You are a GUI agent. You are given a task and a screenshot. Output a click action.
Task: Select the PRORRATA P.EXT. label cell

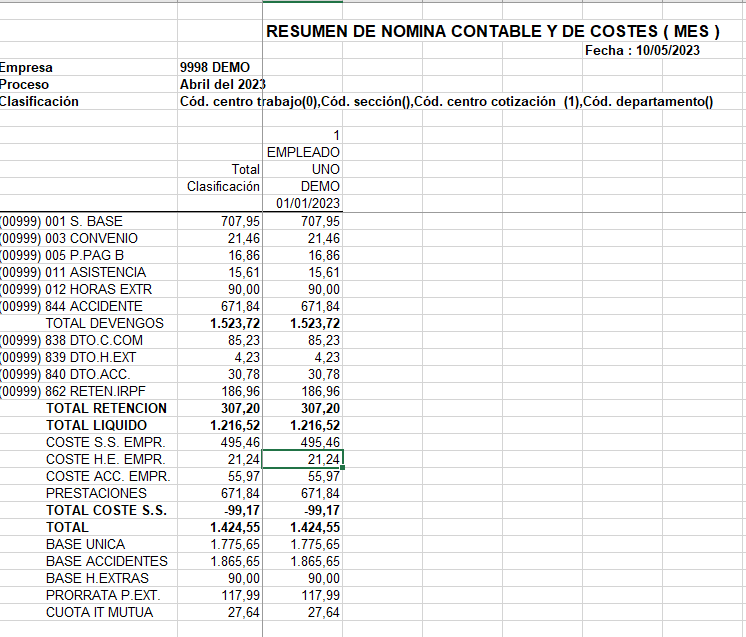[x=88, y=595]
